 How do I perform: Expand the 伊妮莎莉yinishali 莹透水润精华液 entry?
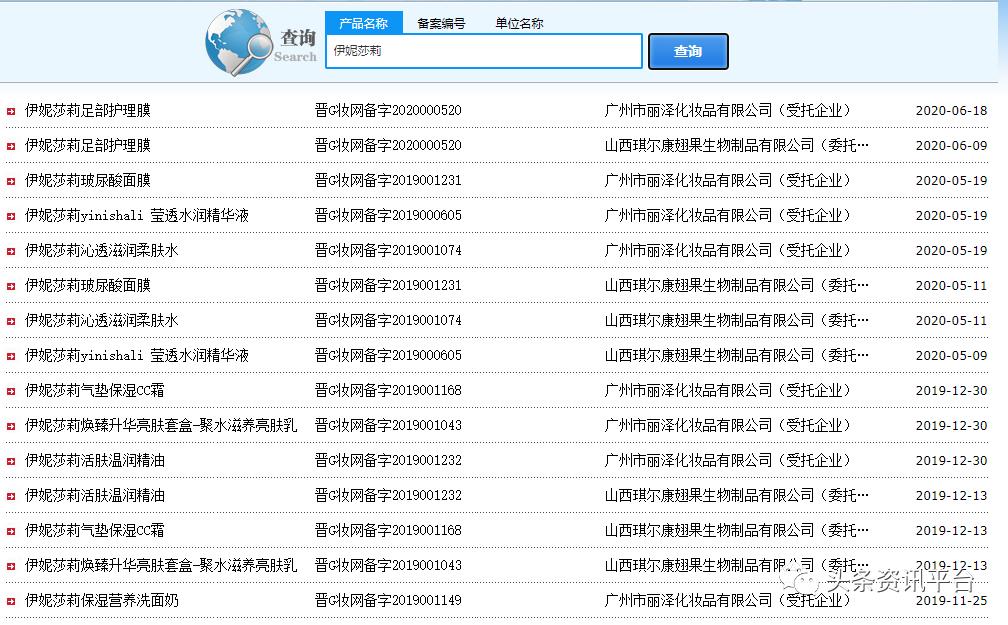coord(9,215)
